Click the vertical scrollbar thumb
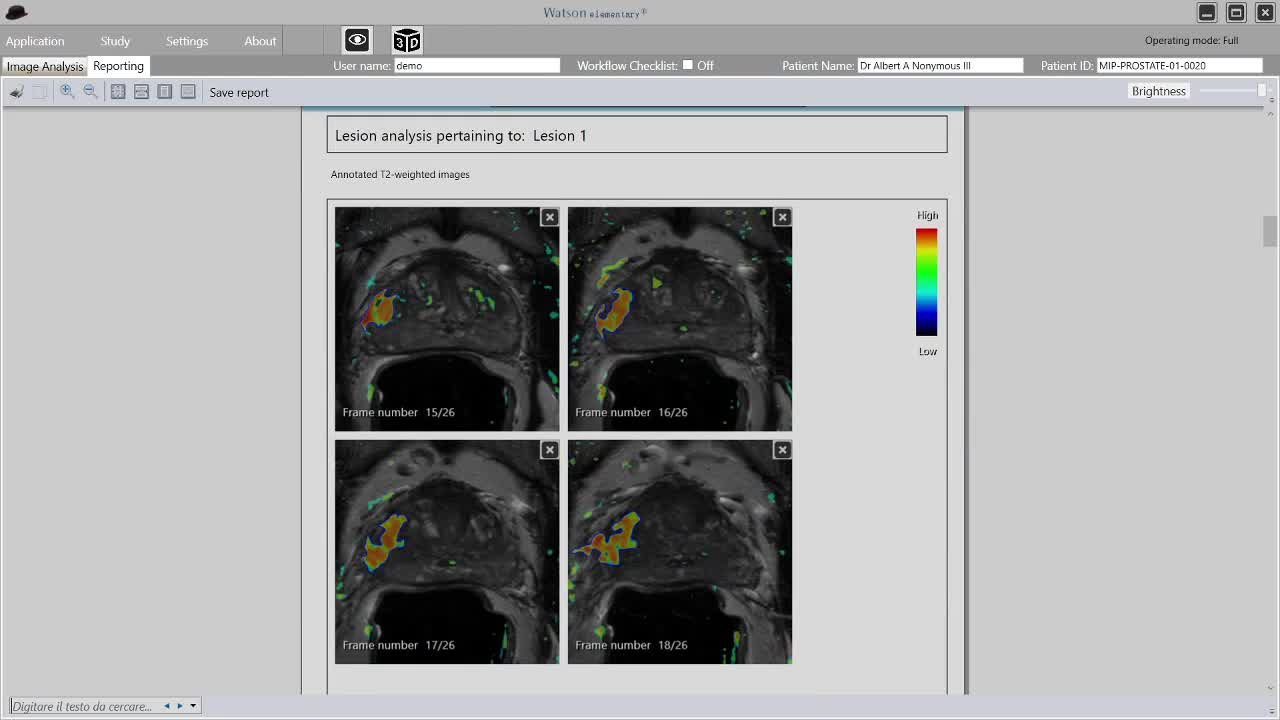This screenshot has height=720, width=1280. 1270,231
